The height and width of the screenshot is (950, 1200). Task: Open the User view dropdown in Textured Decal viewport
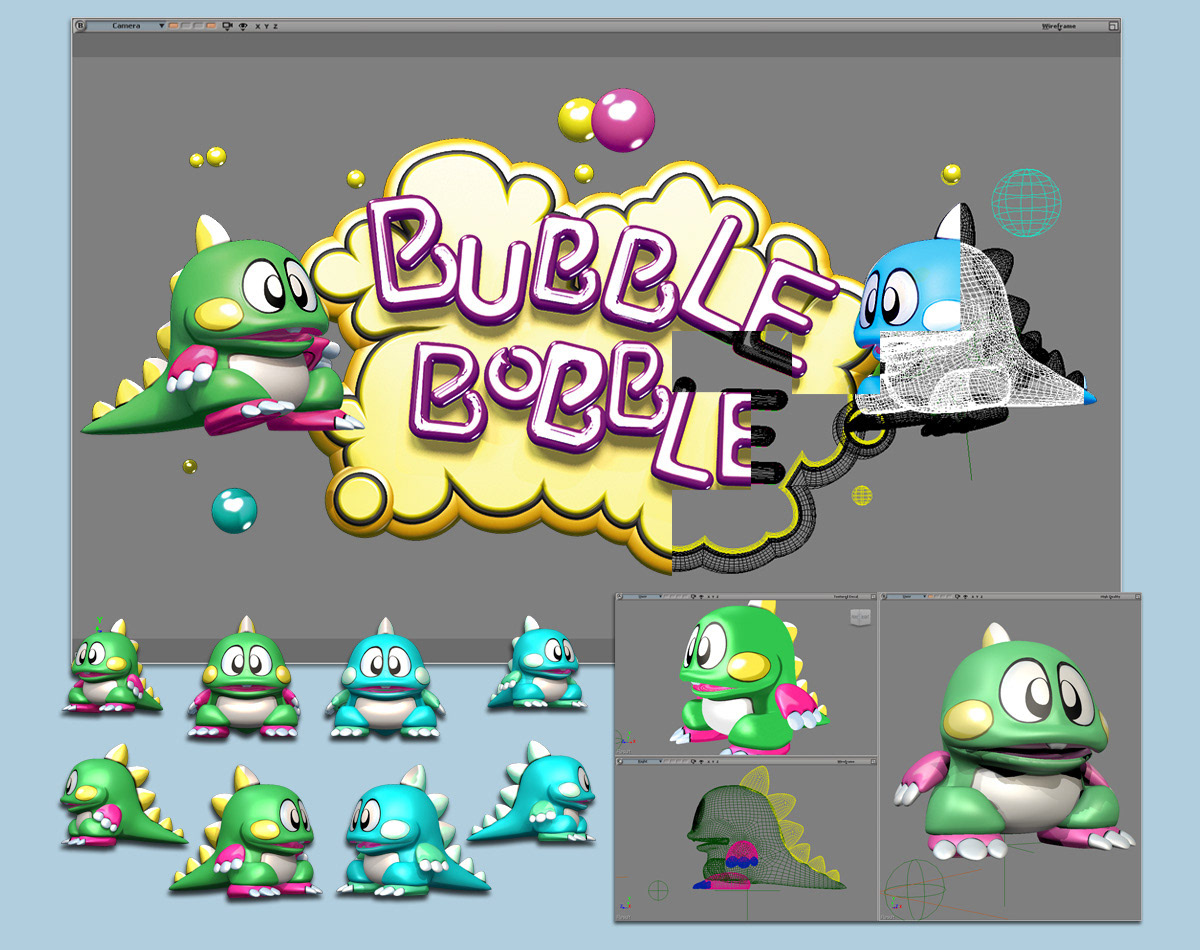coord(642,596)
